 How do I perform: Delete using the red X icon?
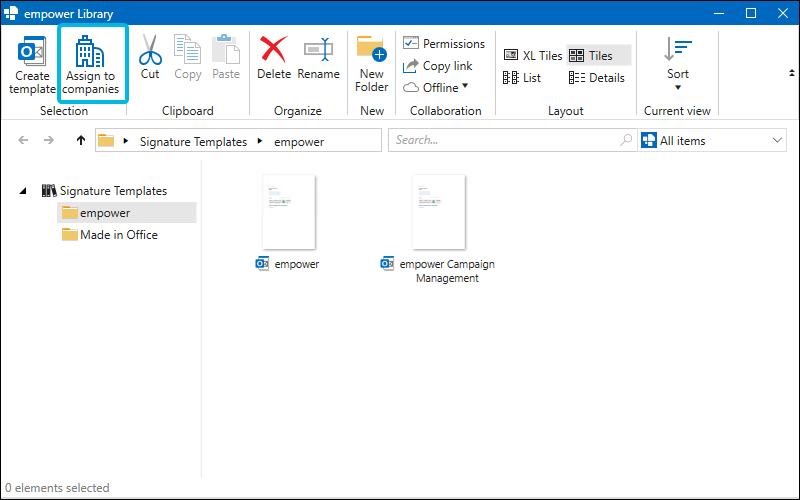(273, 49)
